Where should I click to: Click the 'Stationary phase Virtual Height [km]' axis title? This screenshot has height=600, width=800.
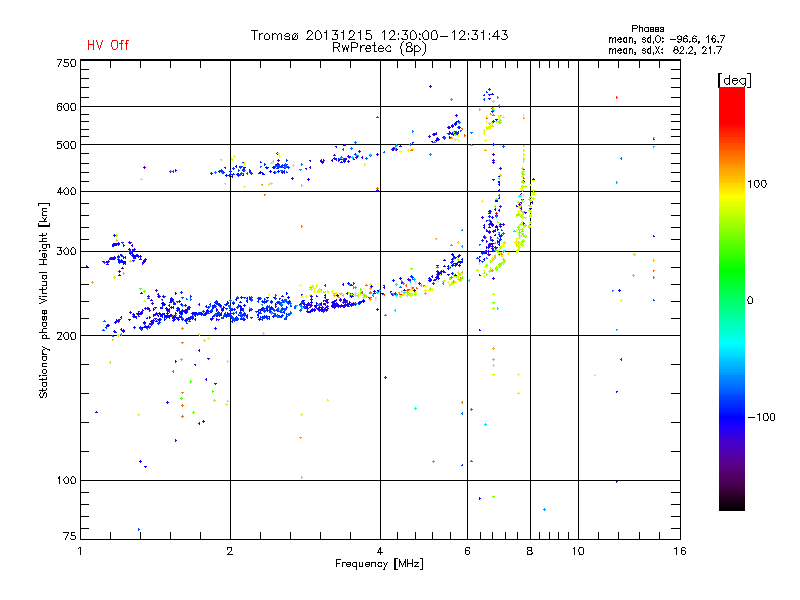pyautogui.click(x=44, y=301)
